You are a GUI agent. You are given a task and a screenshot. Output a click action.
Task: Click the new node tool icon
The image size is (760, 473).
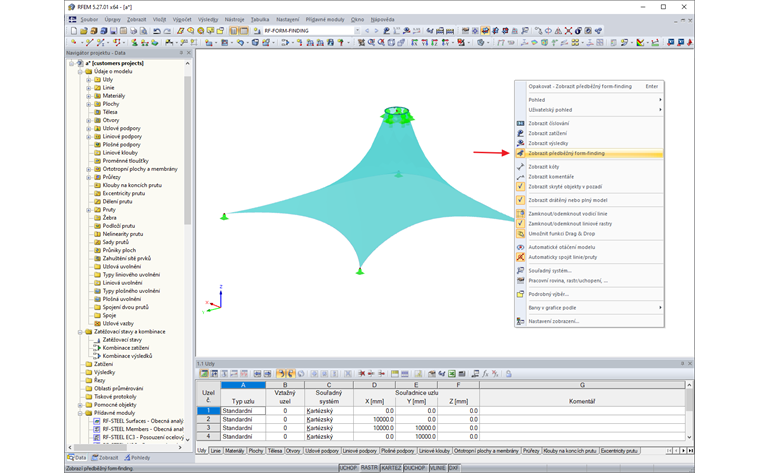point(74,43)
